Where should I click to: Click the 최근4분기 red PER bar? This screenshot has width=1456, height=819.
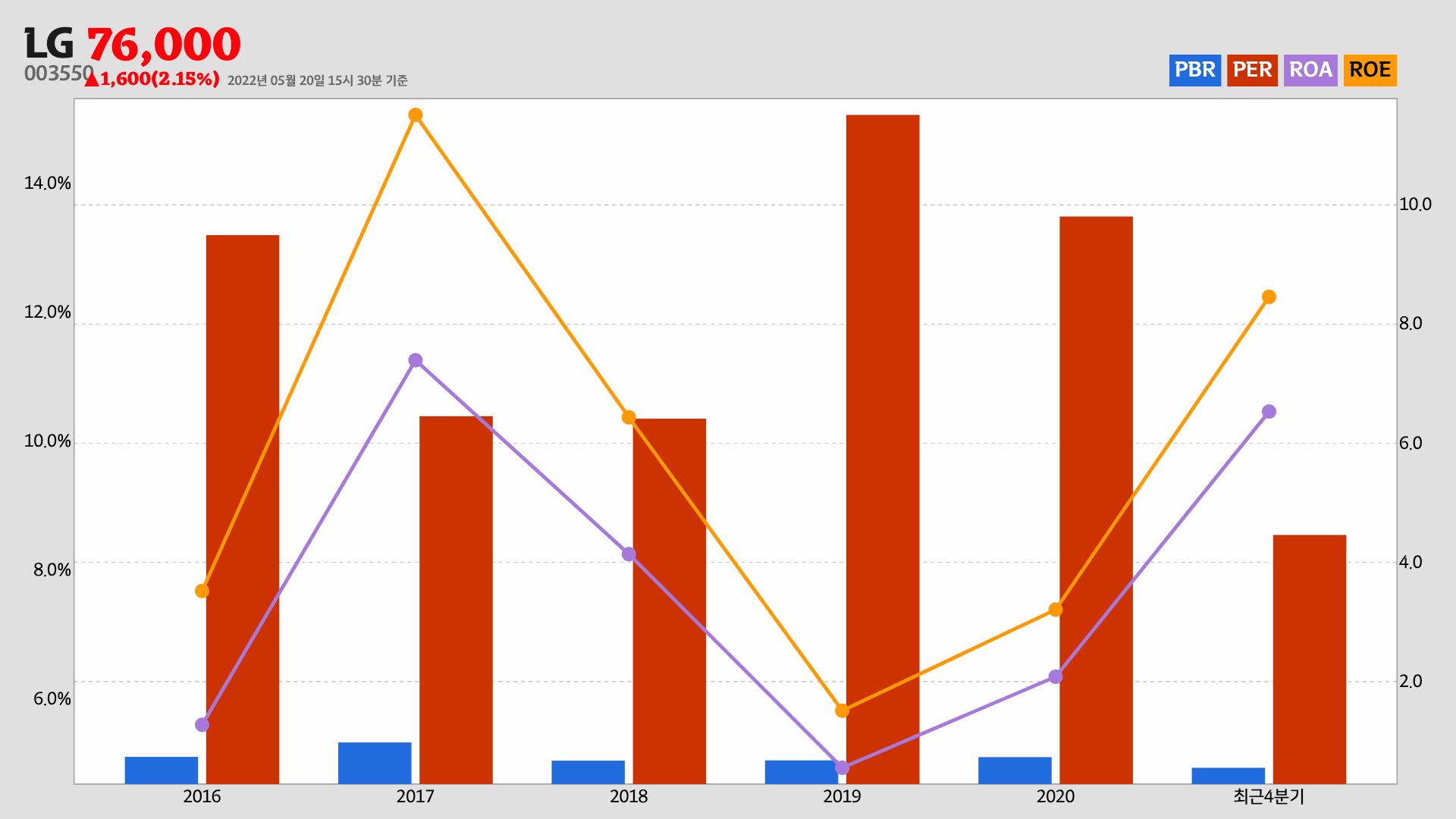[1310, 660]
